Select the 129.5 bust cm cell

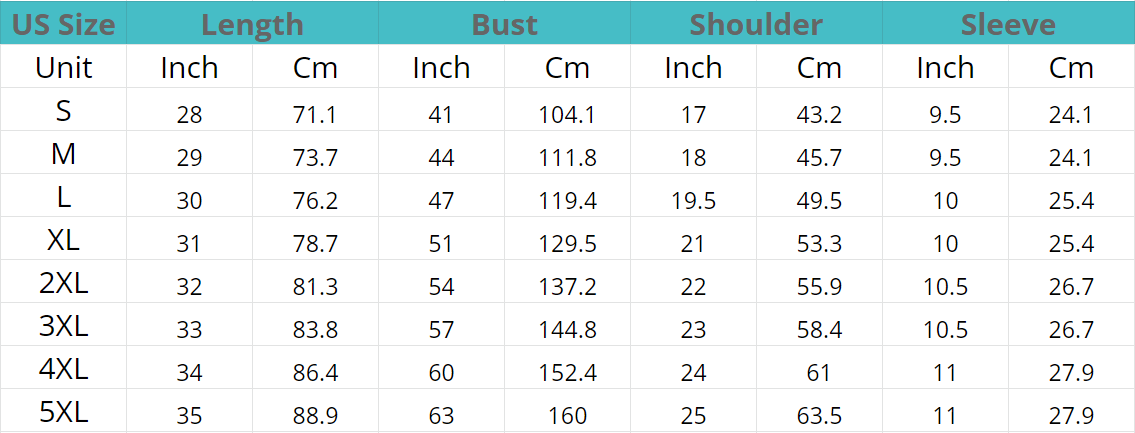568,244
